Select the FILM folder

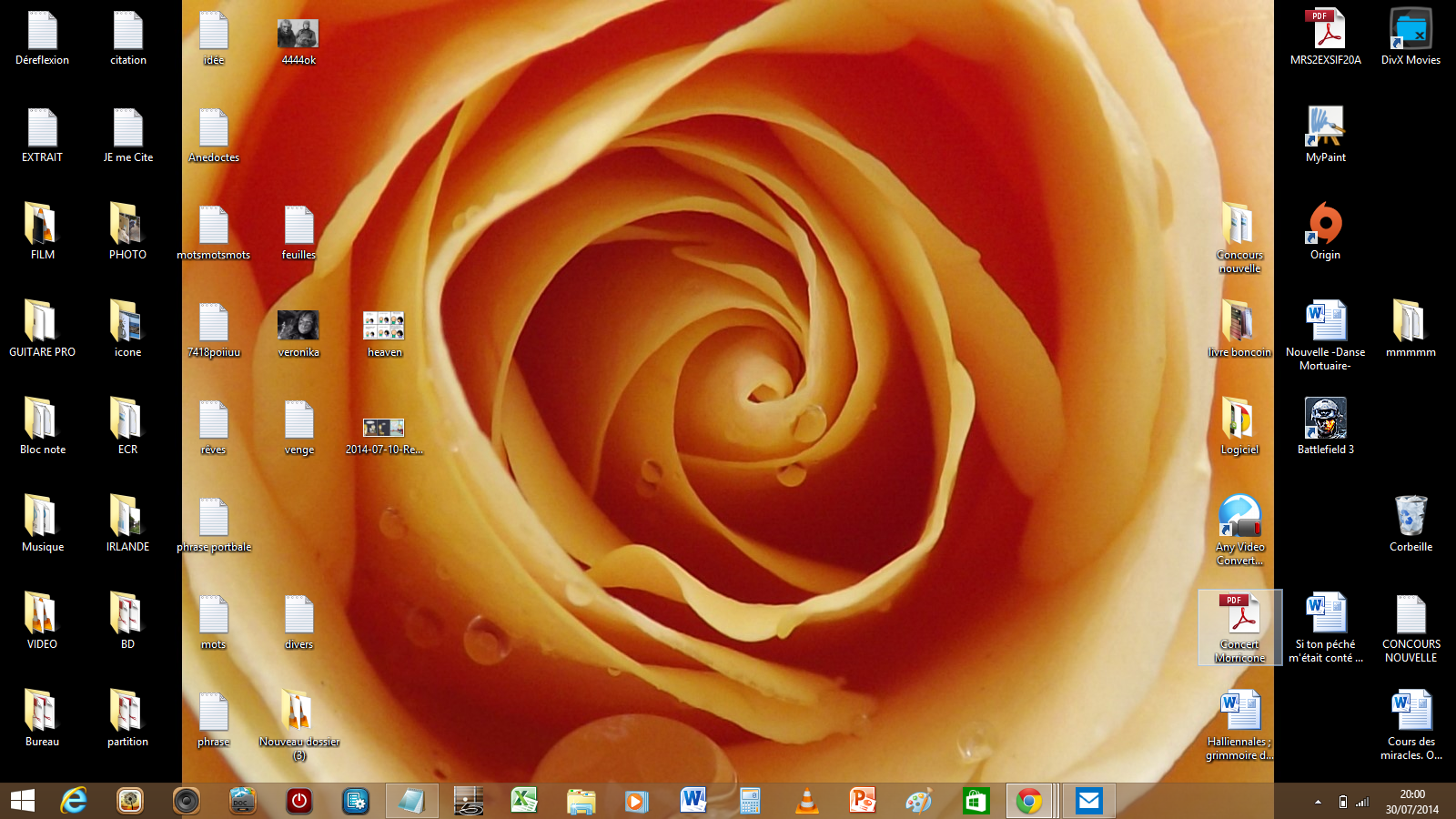click(43, 232)
